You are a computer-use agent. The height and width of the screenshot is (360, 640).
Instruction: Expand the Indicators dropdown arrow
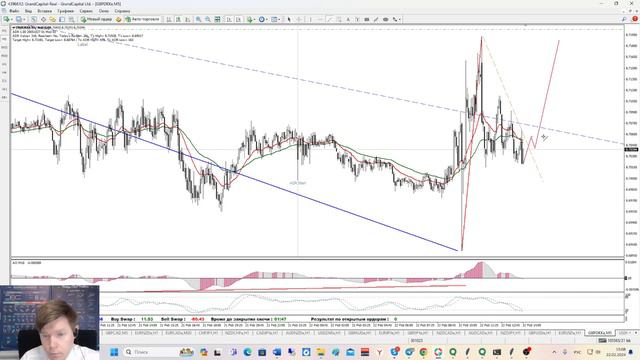[x=255, y=19]
